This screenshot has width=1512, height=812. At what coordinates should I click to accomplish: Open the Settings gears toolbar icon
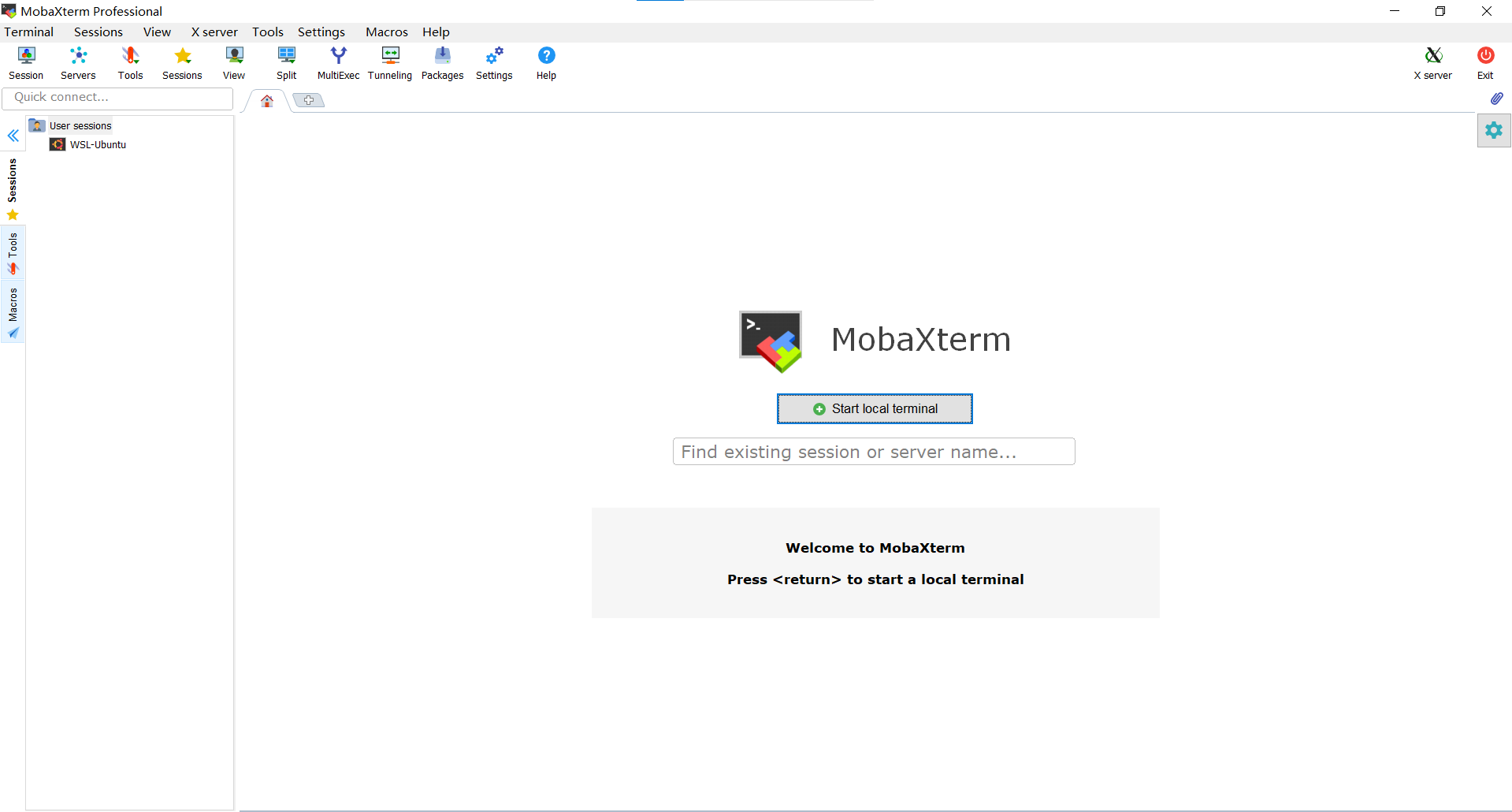pos(494,63)
